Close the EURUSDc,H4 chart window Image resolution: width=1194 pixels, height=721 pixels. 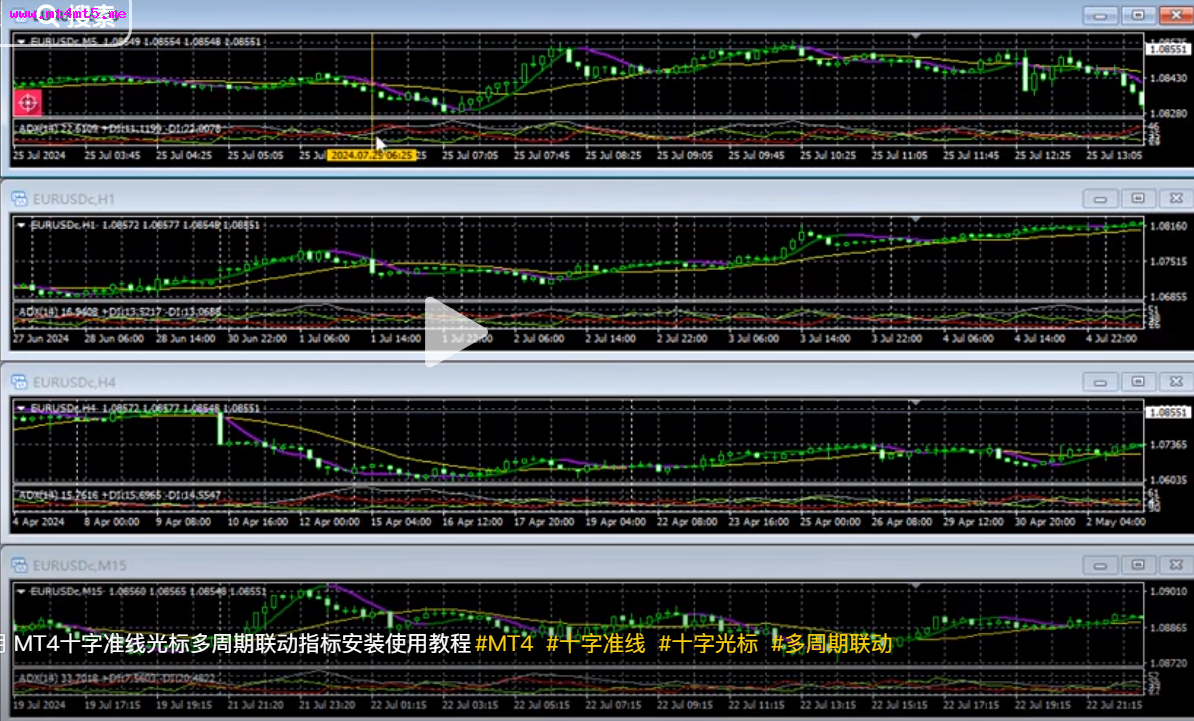coord(1176,381)
